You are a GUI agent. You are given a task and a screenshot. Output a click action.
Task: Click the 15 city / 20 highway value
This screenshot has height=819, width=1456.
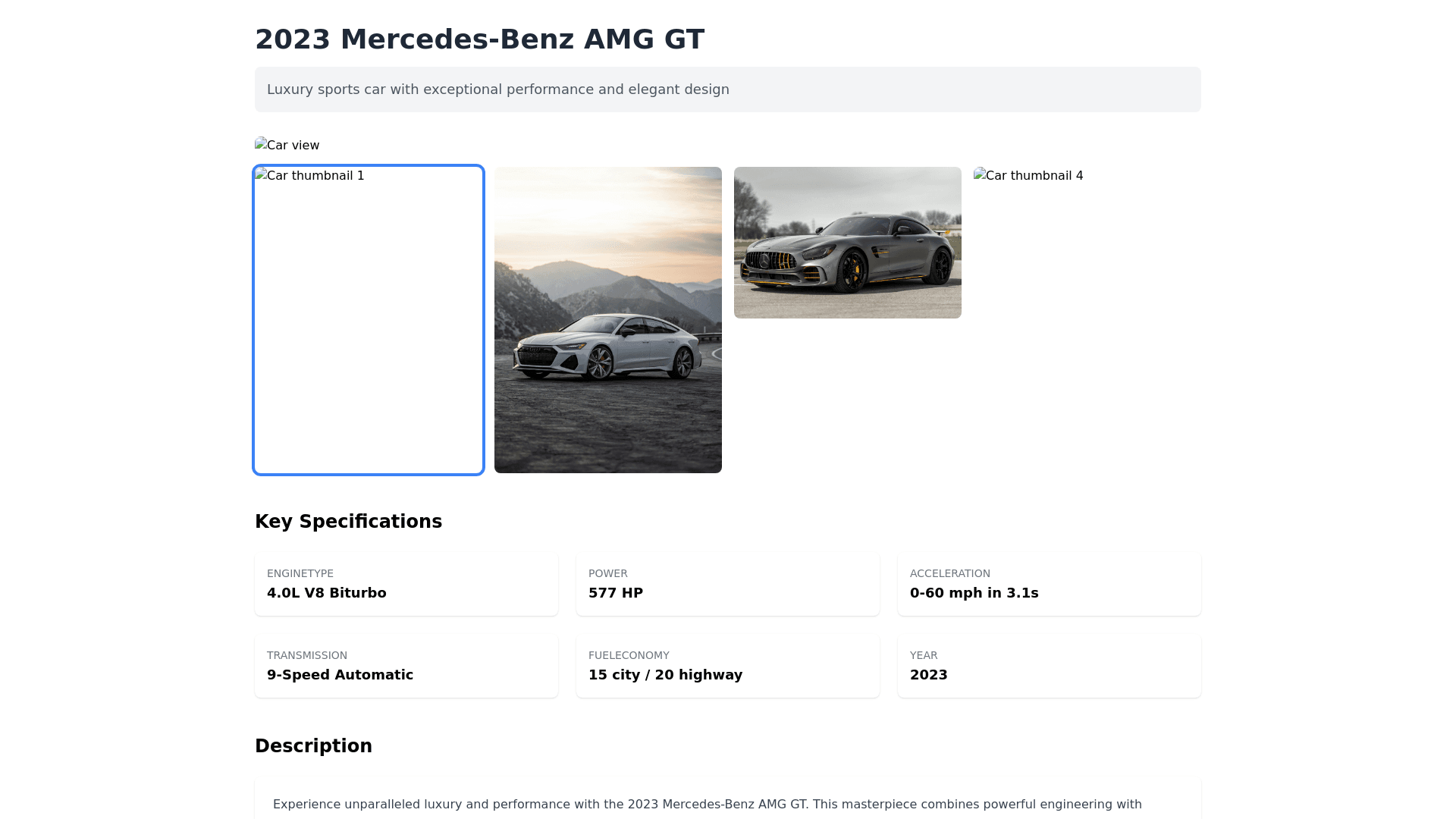pos(665,675)
